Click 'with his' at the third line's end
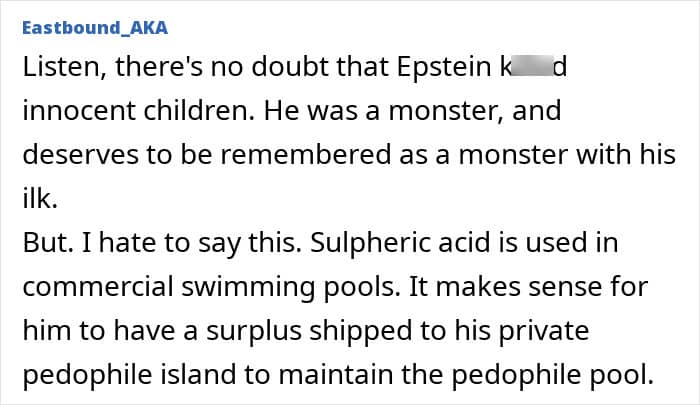 (x=635, y=154)
